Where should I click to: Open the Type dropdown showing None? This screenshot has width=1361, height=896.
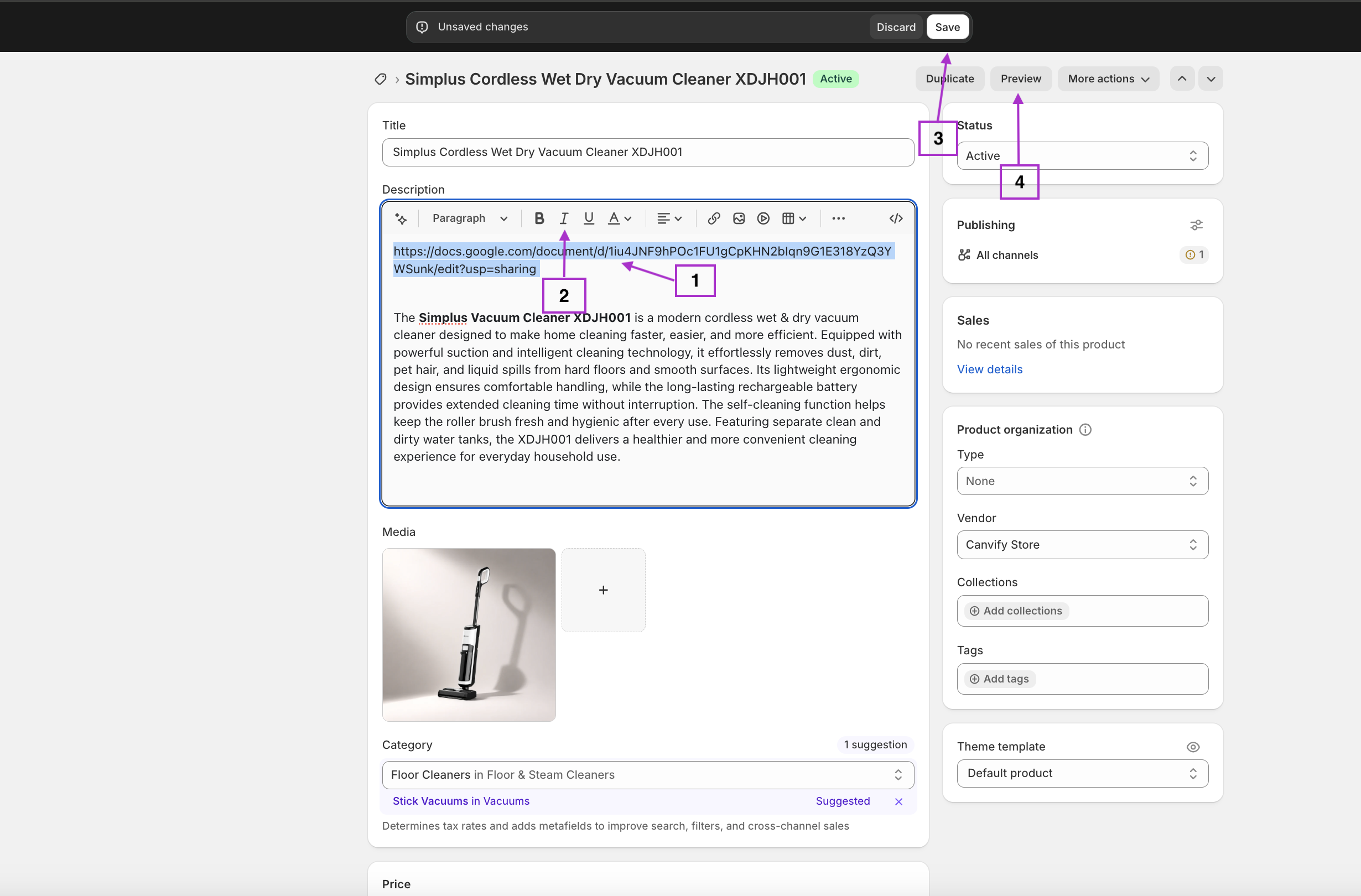coord(1083,481)
